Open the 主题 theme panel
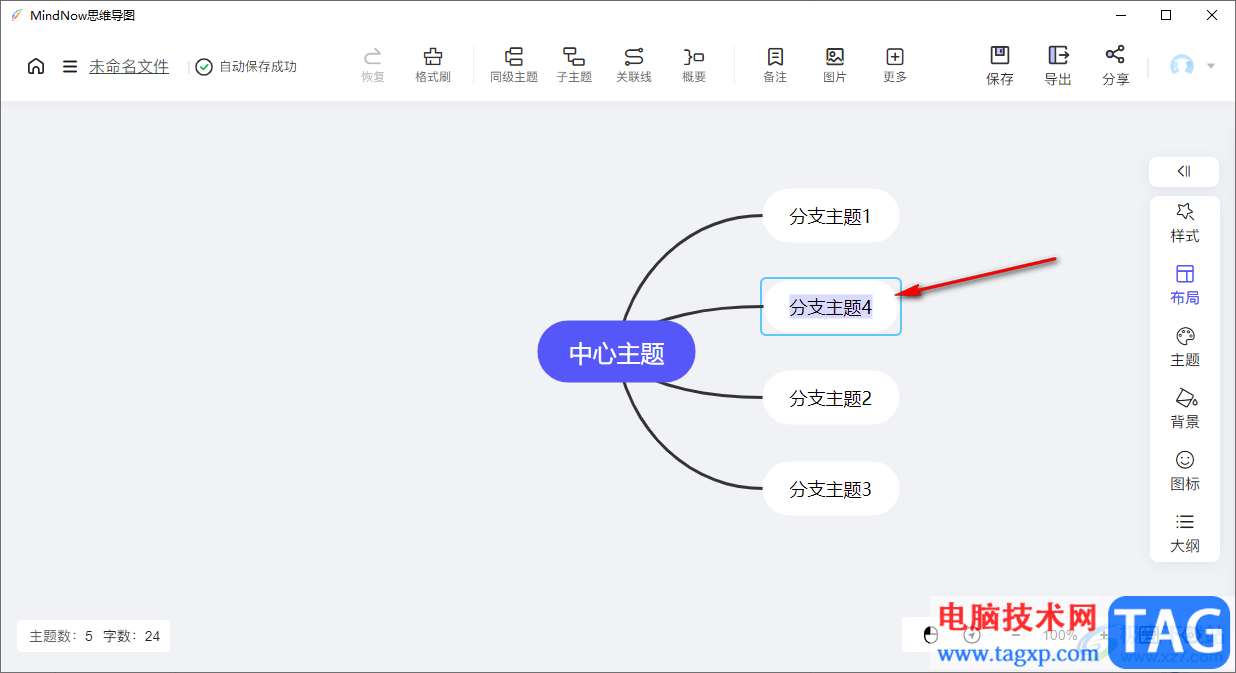 [x=1185, y=348]
